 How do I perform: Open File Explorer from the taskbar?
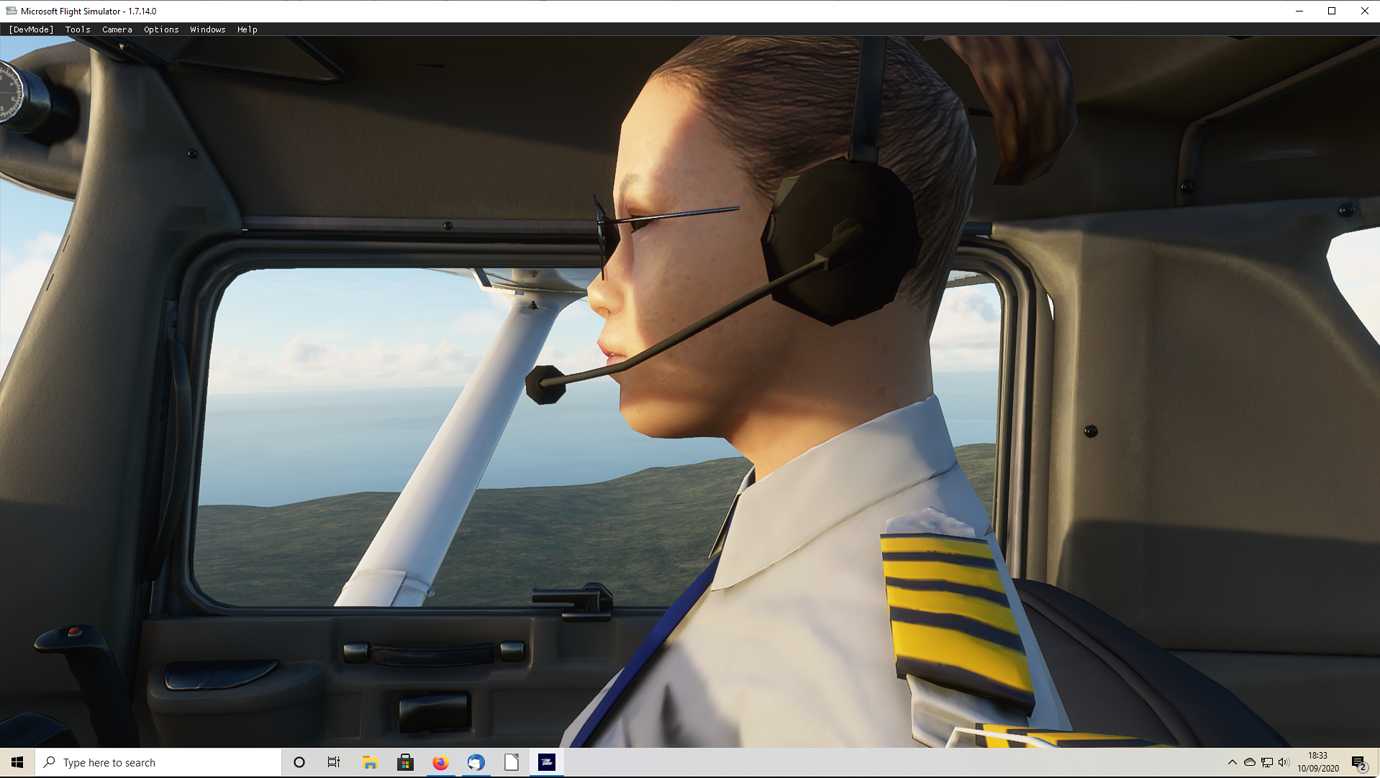[x=369, y=762]
